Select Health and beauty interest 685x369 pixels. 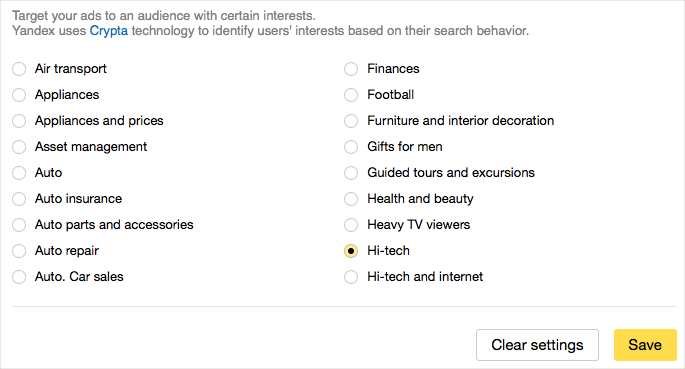[351, 199]
